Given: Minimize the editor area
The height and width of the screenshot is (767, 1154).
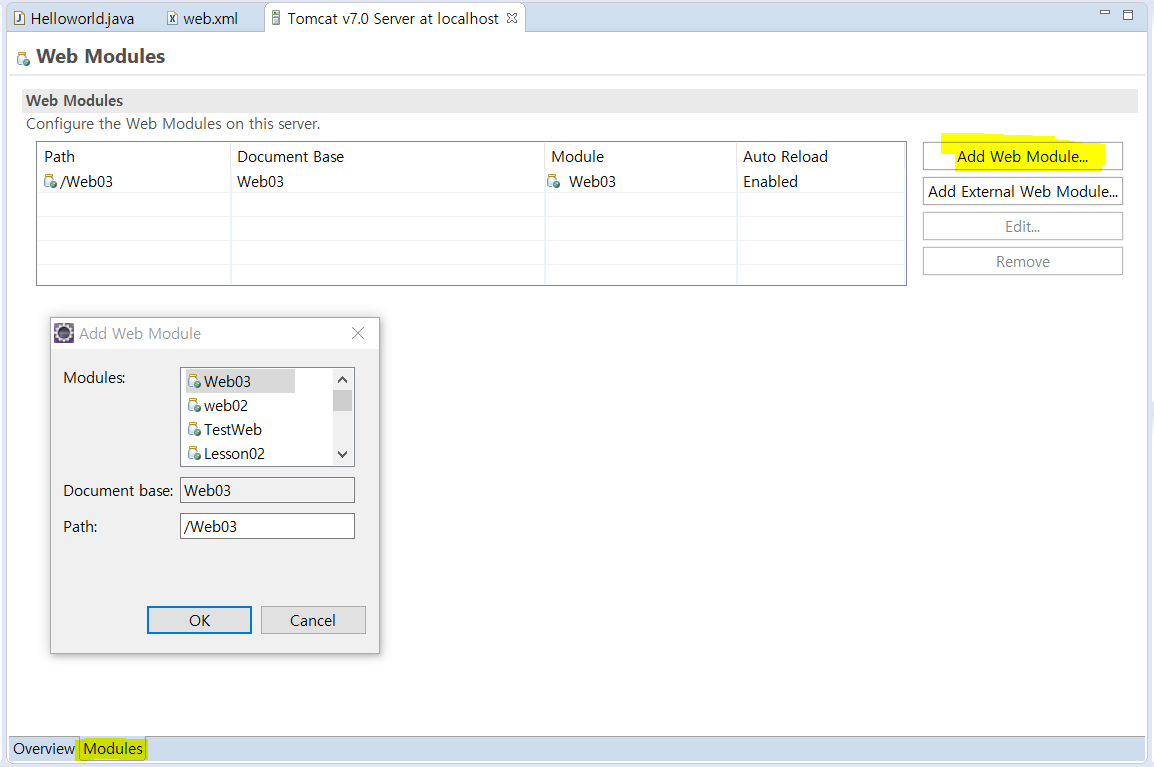Looking at the screenshot, I should (x=1105, y=13).
